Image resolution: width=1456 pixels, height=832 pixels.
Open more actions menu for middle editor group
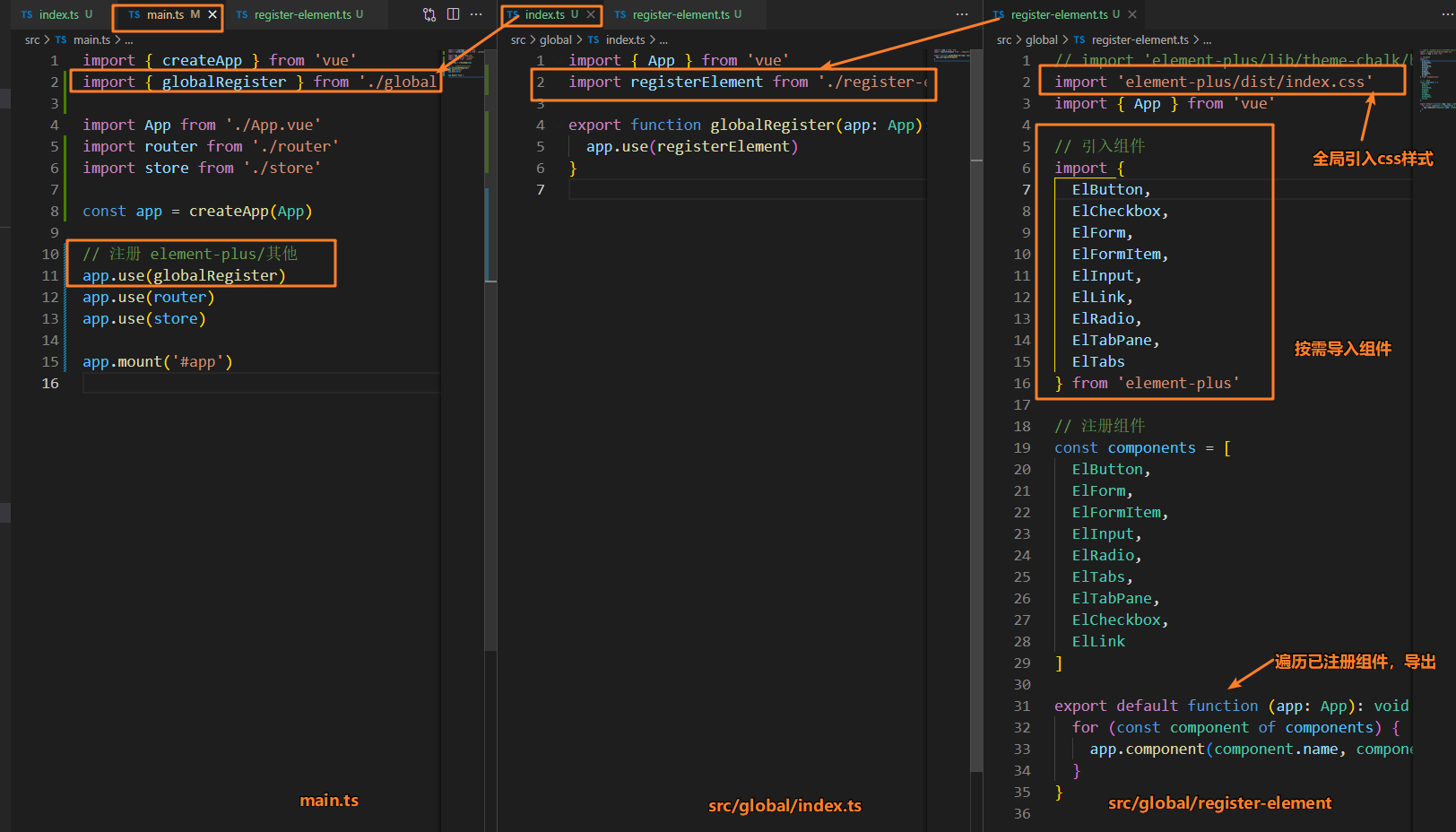coord(962,14)
